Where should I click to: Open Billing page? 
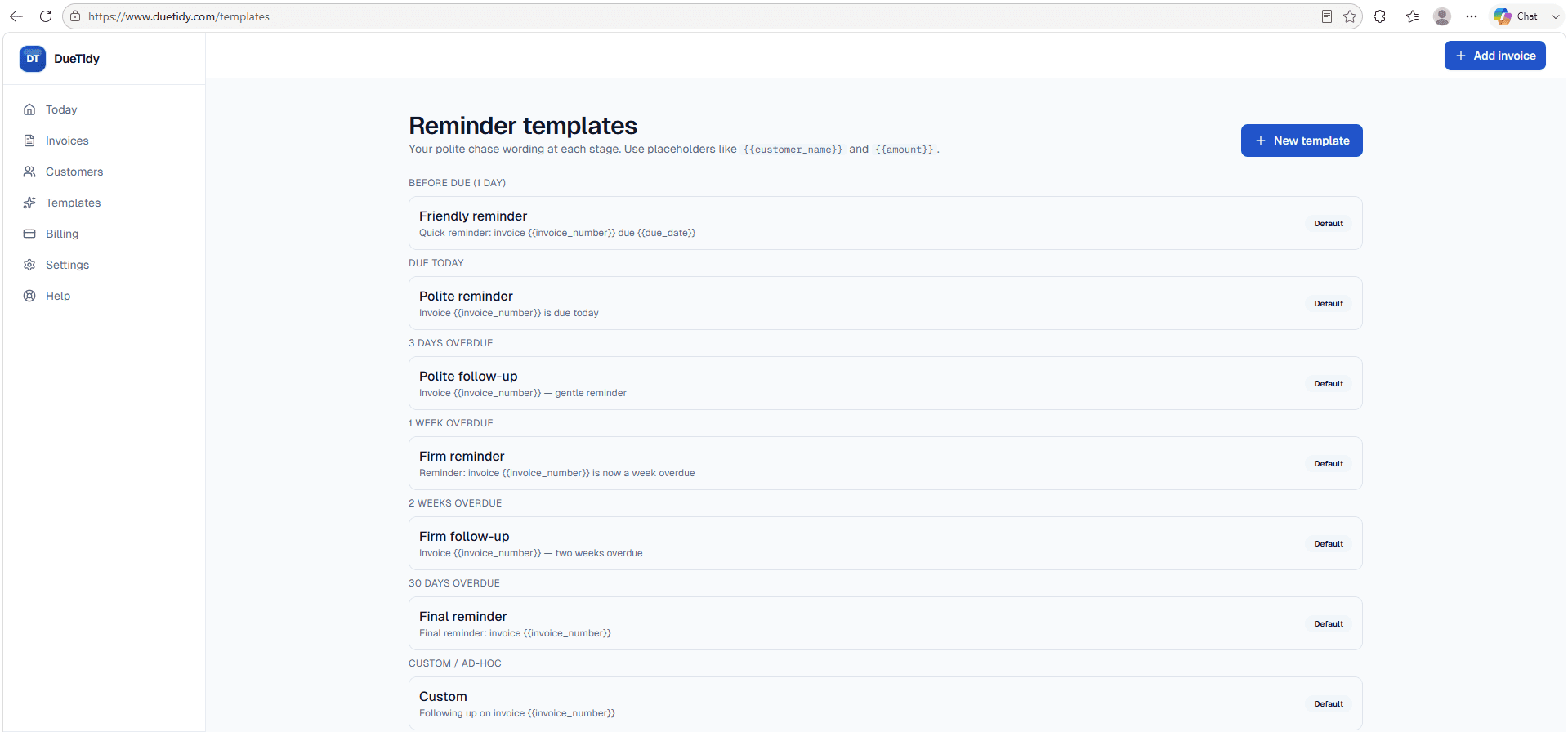[62, 234]
